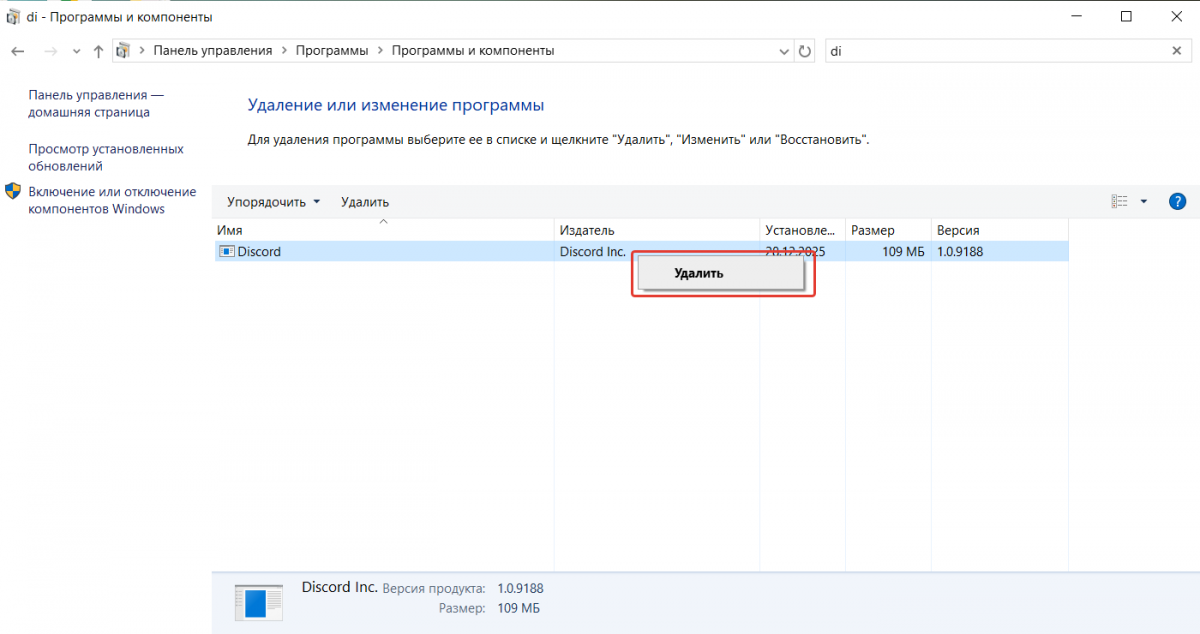Clear the search box text

point(1176,50)
